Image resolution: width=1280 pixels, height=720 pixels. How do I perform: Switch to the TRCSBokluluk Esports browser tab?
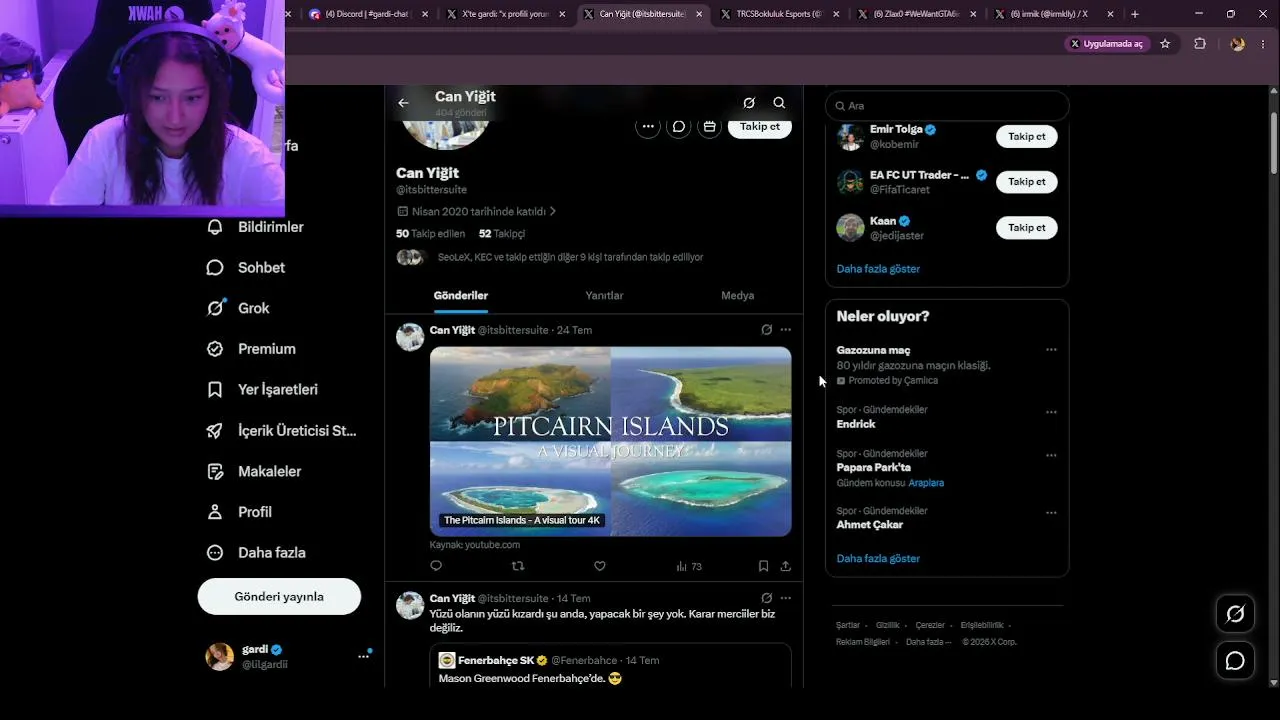(x=779, y=14)
